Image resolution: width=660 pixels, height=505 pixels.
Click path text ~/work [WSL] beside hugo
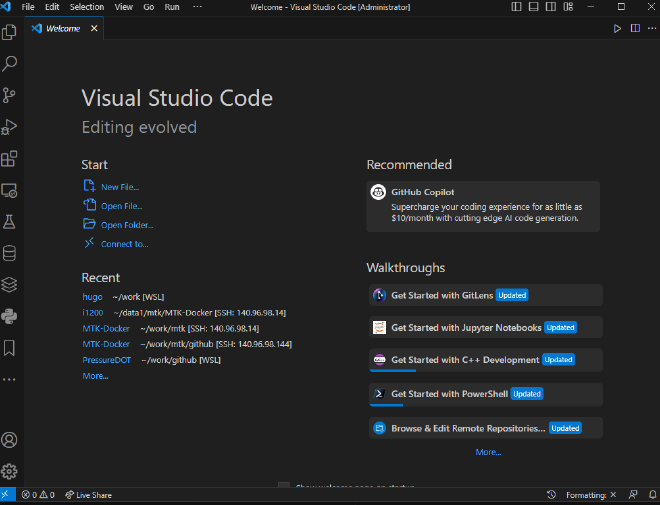[138, 297]
